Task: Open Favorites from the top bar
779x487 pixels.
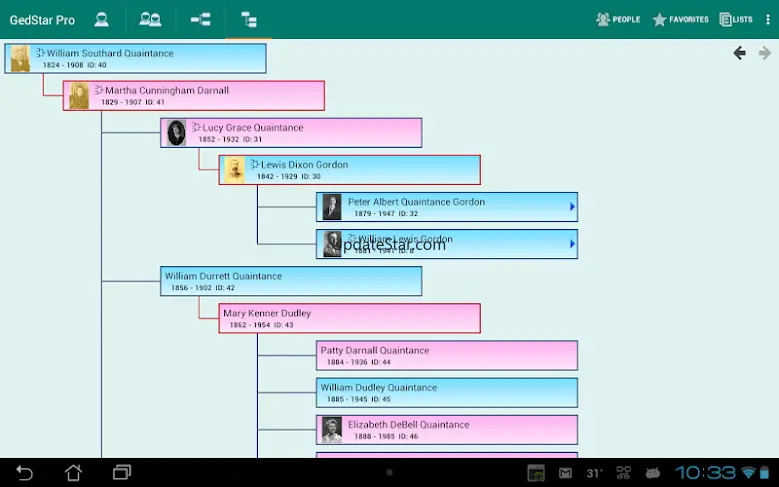Action: (x=681, y=19)
